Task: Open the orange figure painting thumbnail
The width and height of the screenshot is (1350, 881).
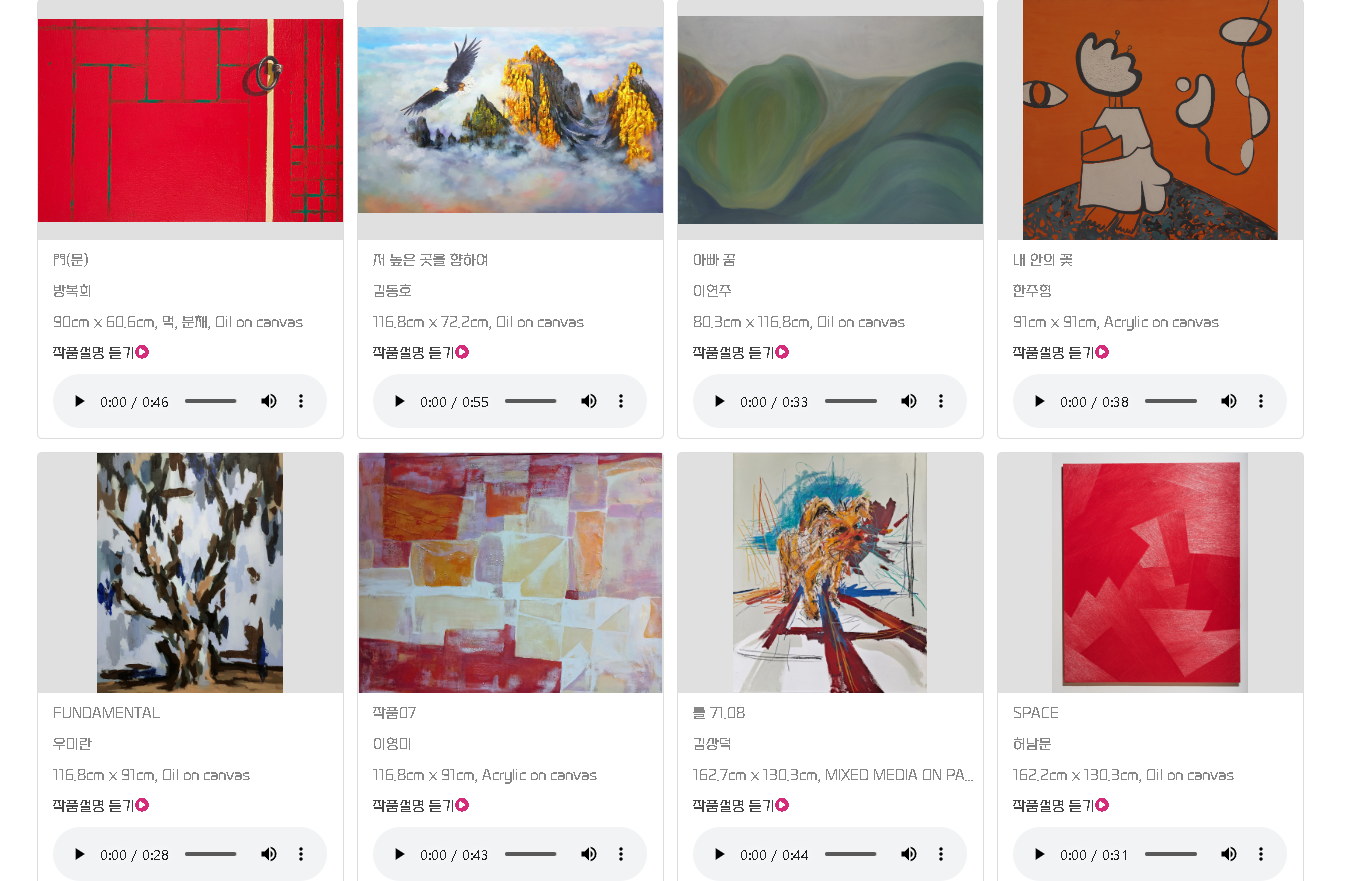Action: point(1150,120)
